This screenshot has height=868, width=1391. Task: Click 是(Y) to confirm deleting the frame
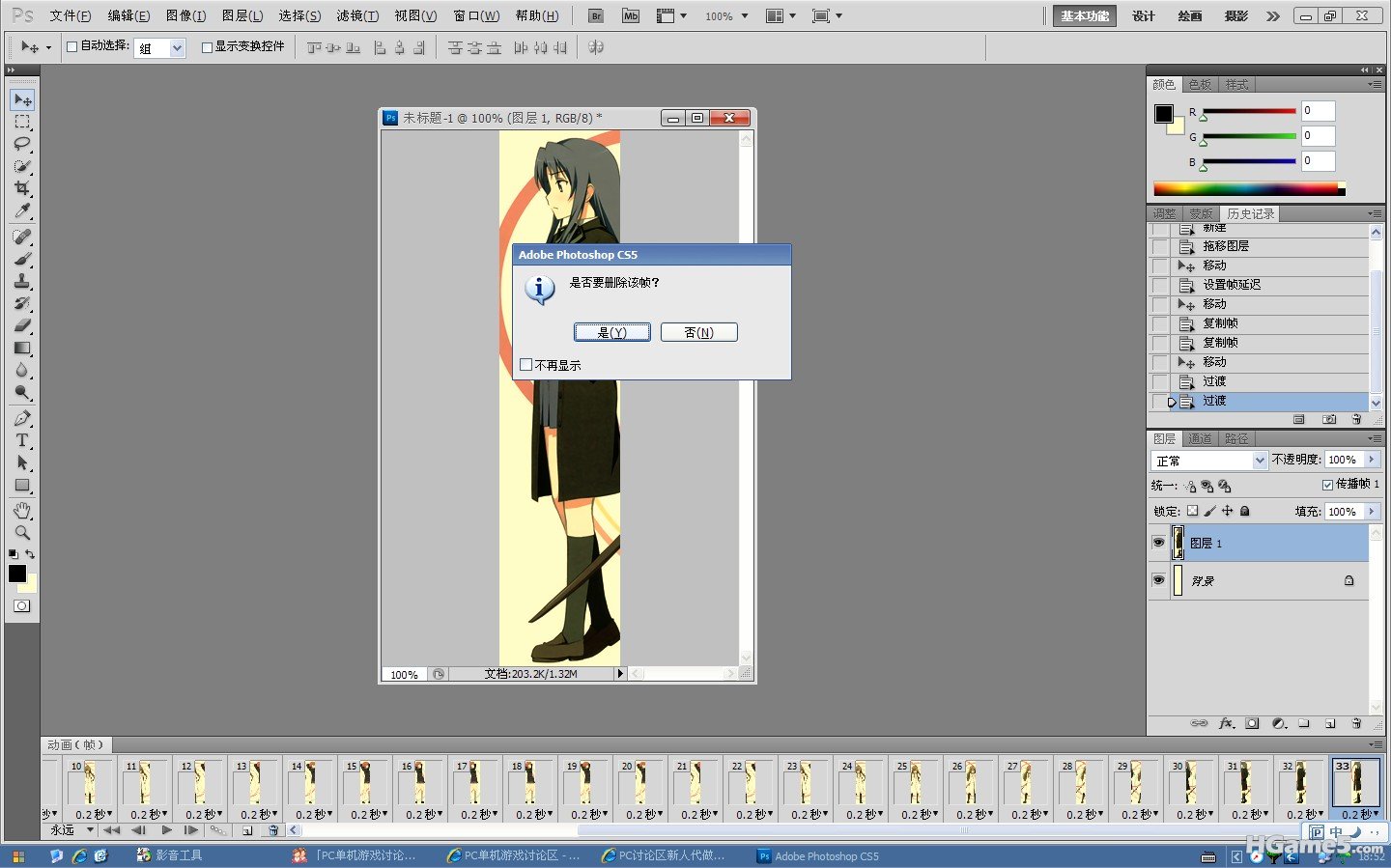612,332
